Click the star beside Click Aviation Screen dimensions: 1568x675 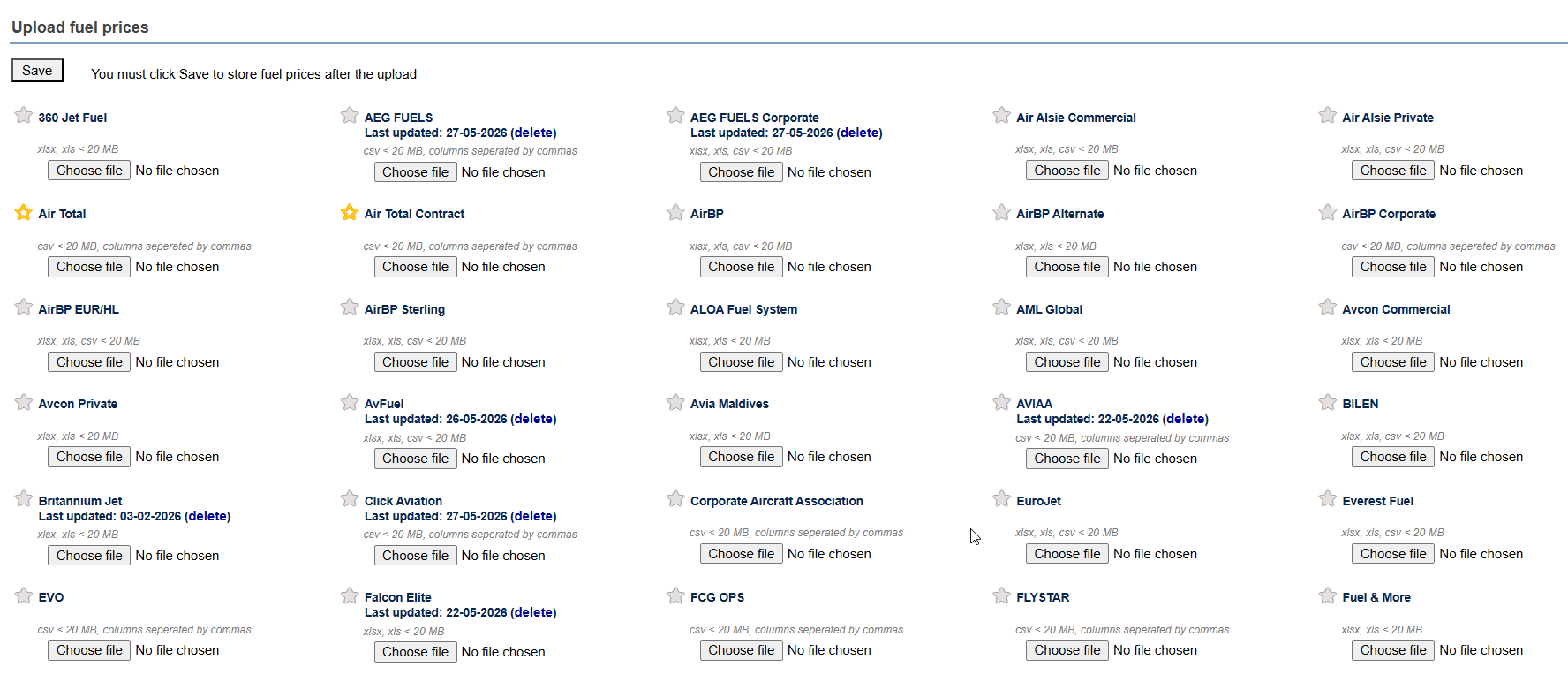[350, 499]
